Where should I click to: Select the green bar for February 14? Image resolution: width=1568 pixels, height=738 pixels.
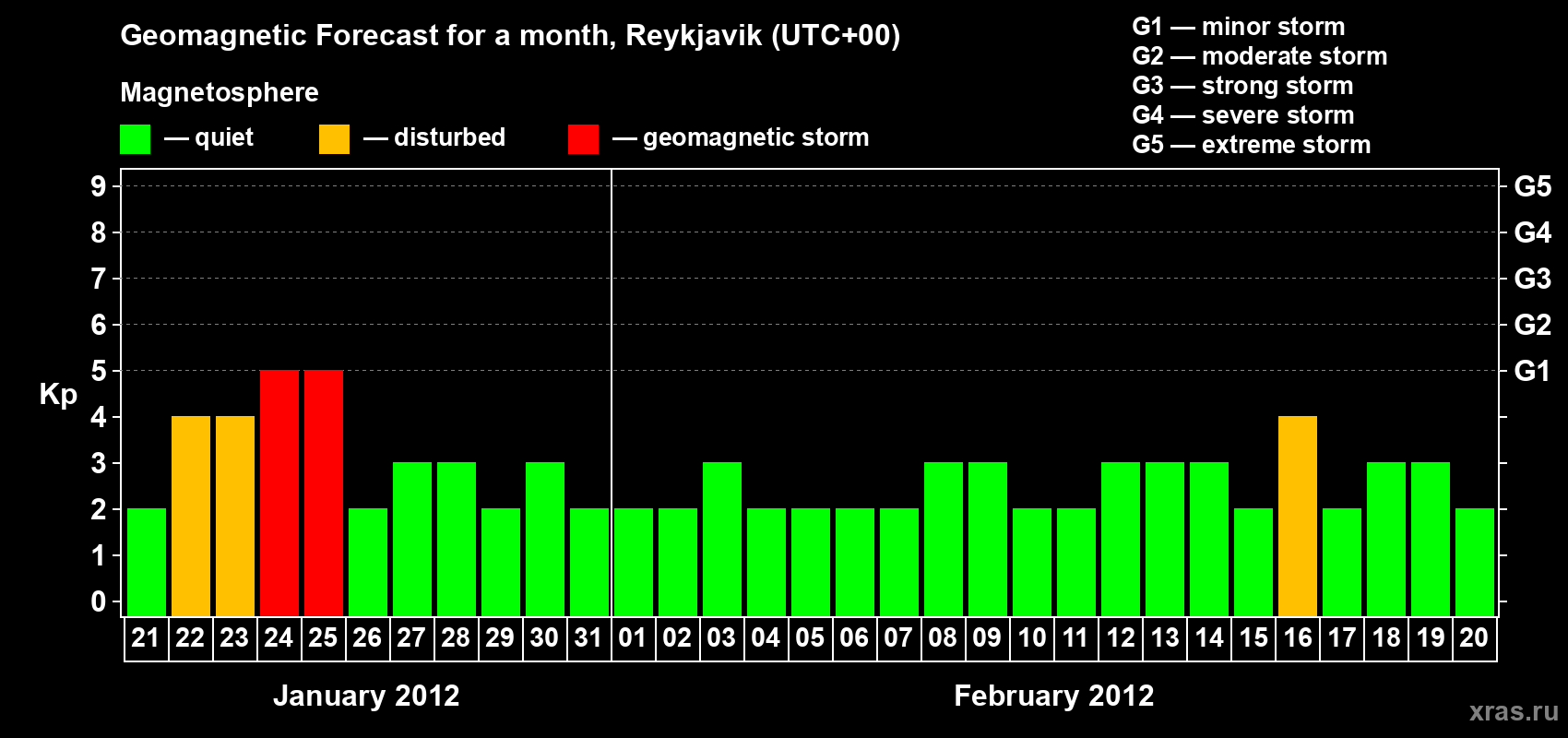[x=1209, y=539]
